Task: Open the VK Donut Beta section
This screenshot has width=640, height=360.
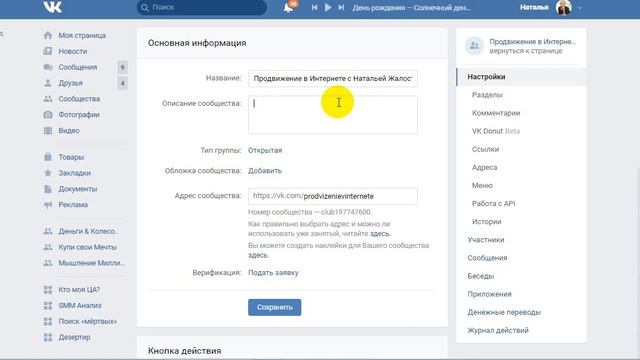Action: [496, 131]
